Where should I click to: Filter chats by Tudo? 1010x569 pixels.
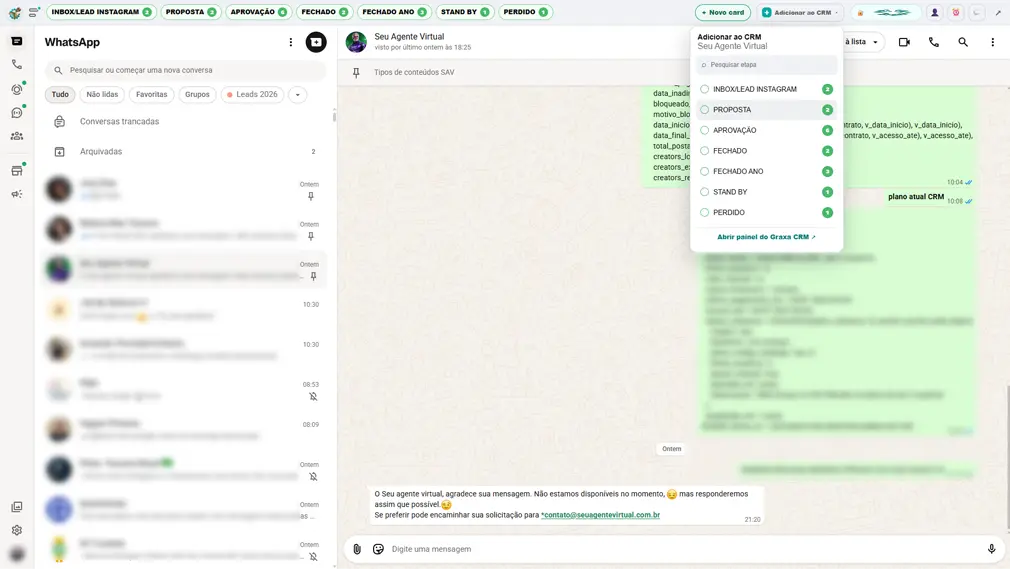click(60, 95)
